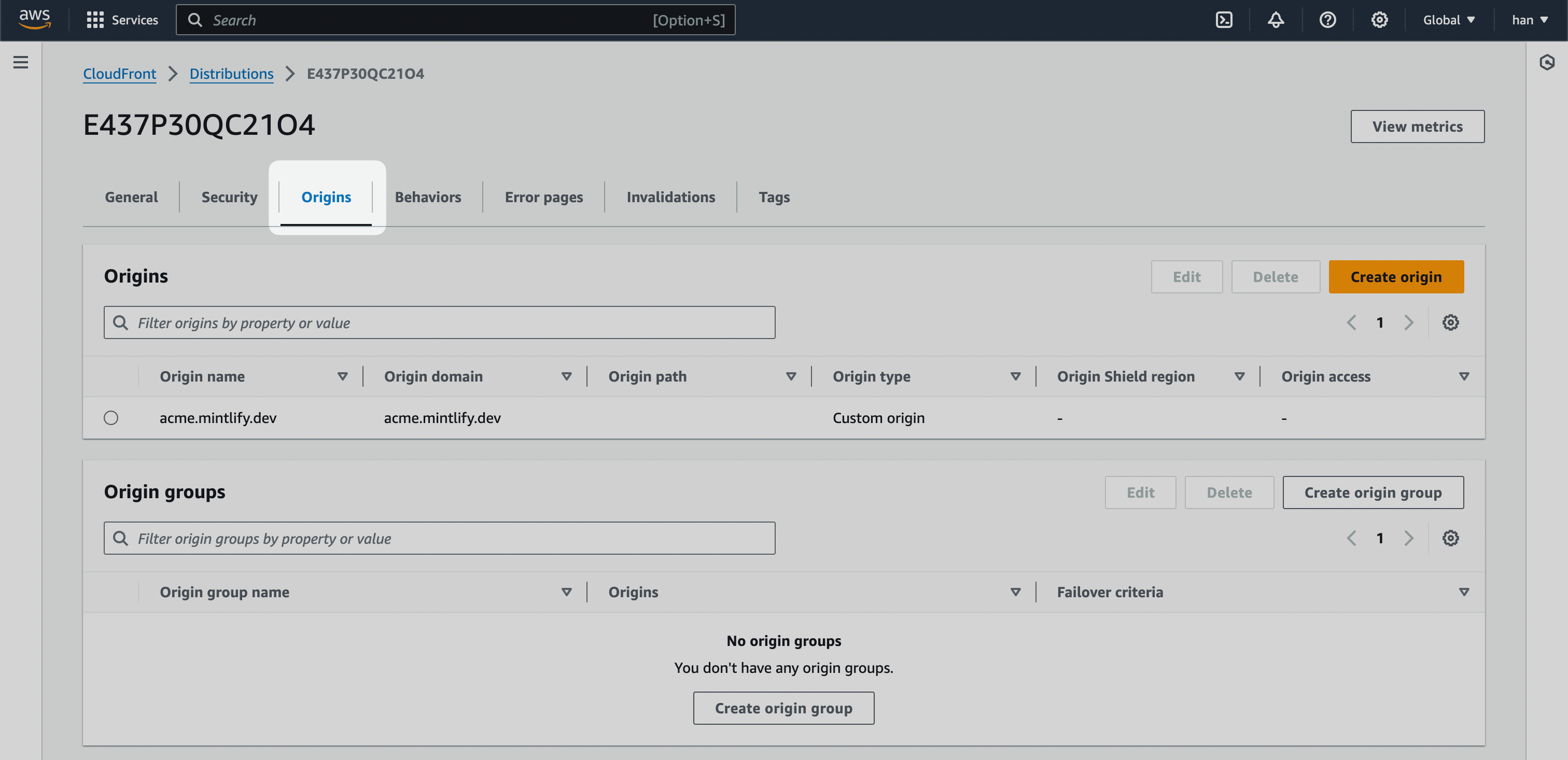Image resolution: width=1568 pixels, height=760 pixels.
Task: Click the acme.mintlify.dev origin domain cell
Action: pyautogui.click(x=442, y=418)
